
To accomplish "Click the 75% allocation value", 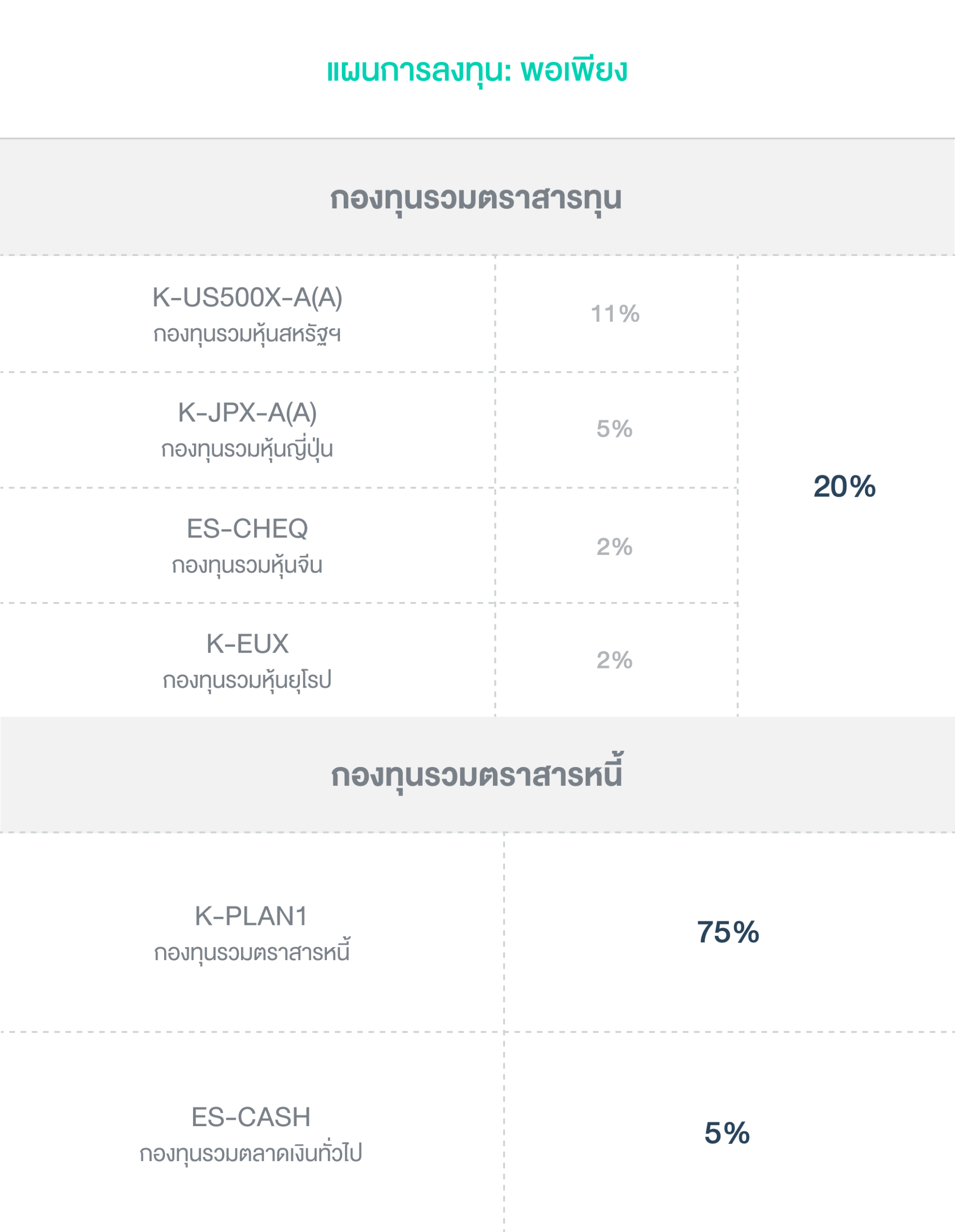I will [728, 933].
